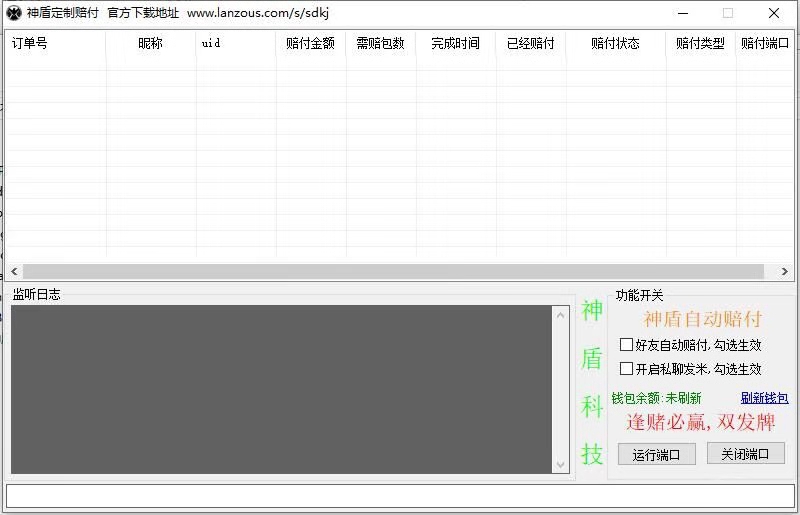Click the 赔付状态 column header
The image size is (800, 515).
coord(615,43)
